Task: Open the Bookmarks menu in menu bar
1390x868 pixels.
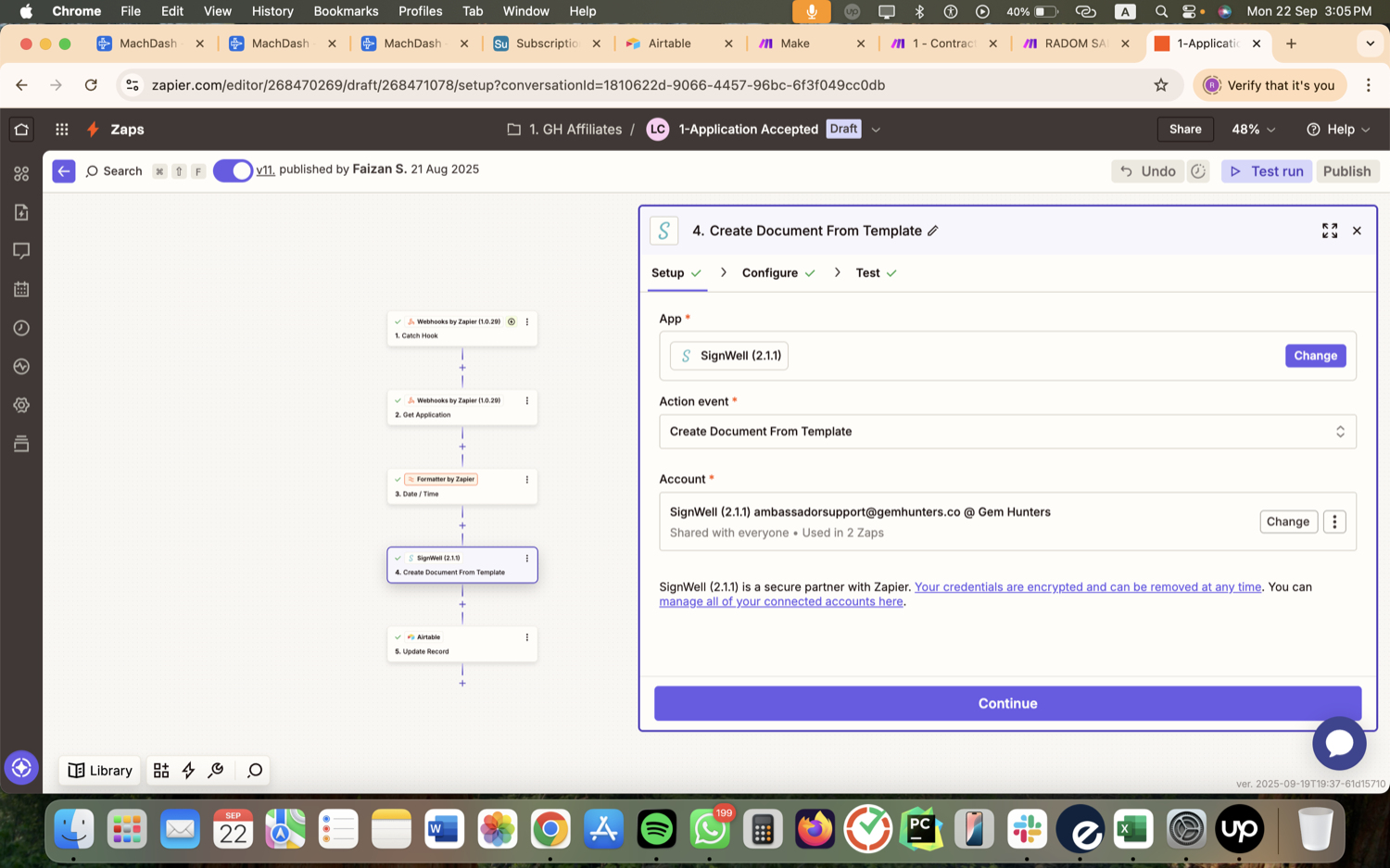Action: pyautogui.click(x=346, y=11)
